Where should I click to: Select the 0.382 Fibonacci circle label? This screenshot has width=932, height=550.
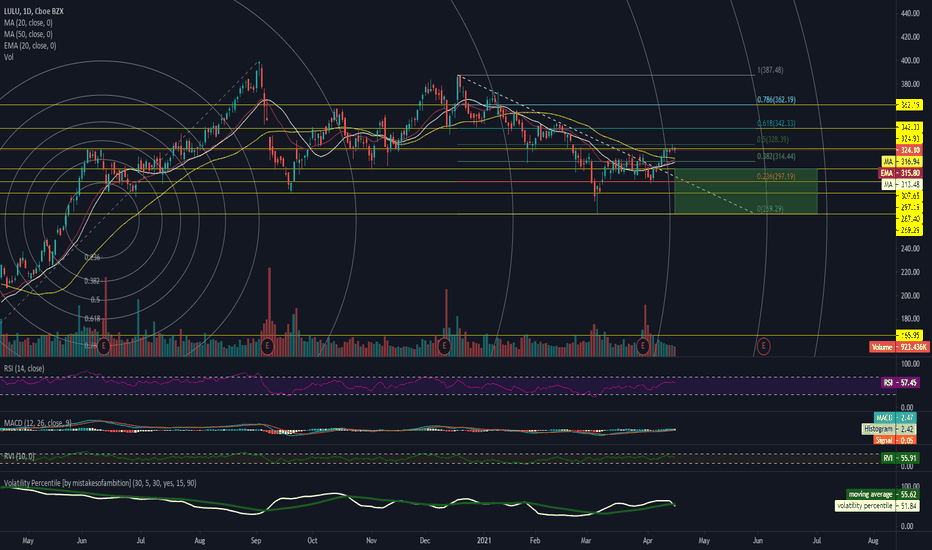[92, 281]
